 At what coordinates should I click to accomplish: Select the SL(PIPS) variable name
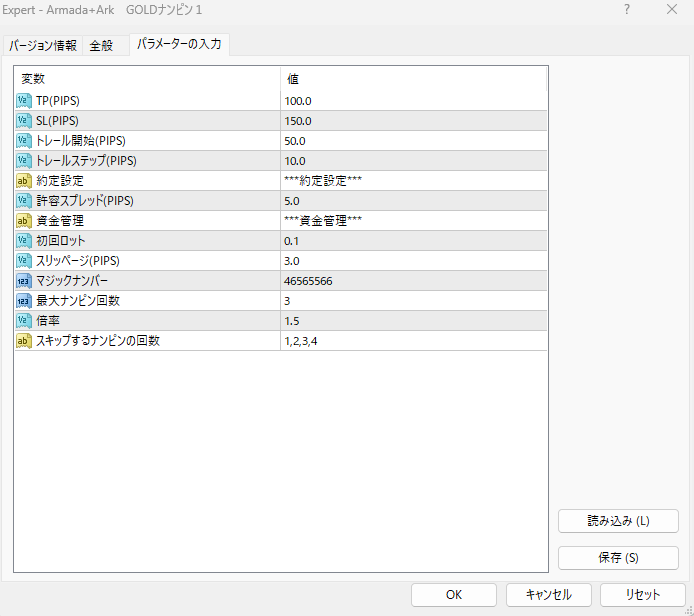click(58, 121)
